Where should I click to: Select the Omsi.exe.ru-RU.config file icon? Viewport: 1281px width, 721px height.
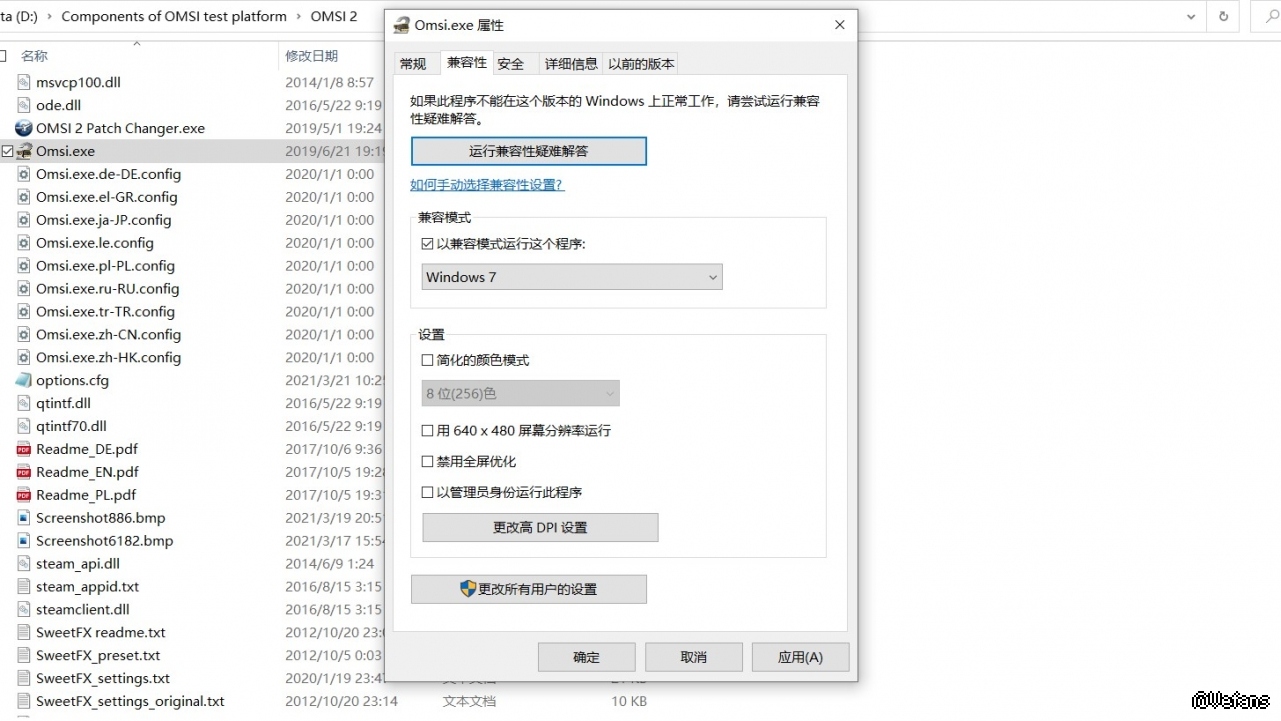(24, 289)
